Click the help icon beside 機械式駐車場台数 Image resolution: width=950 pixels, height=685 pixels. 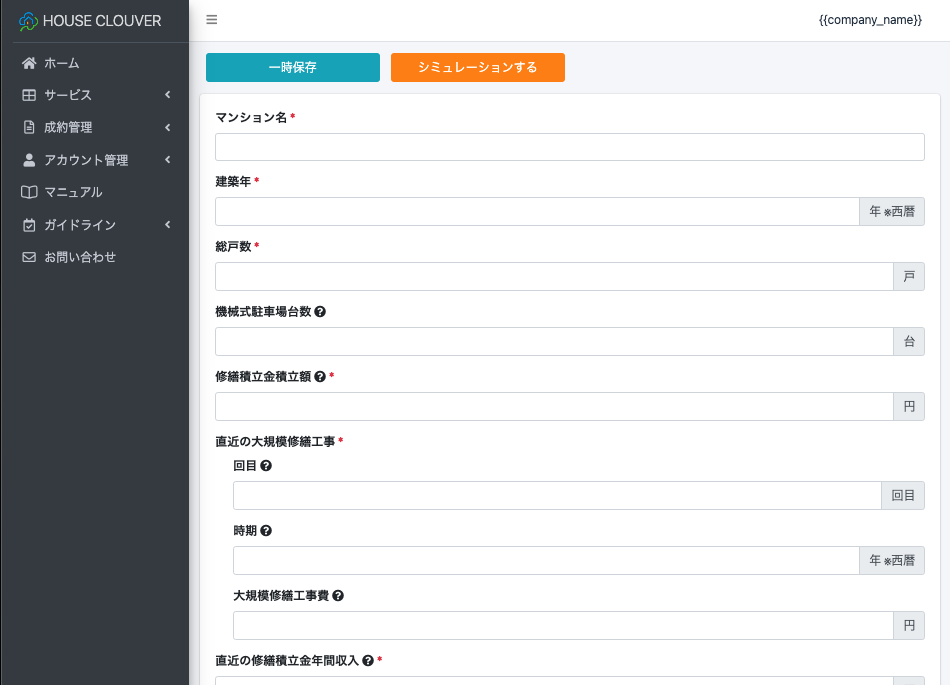[320, 312]
